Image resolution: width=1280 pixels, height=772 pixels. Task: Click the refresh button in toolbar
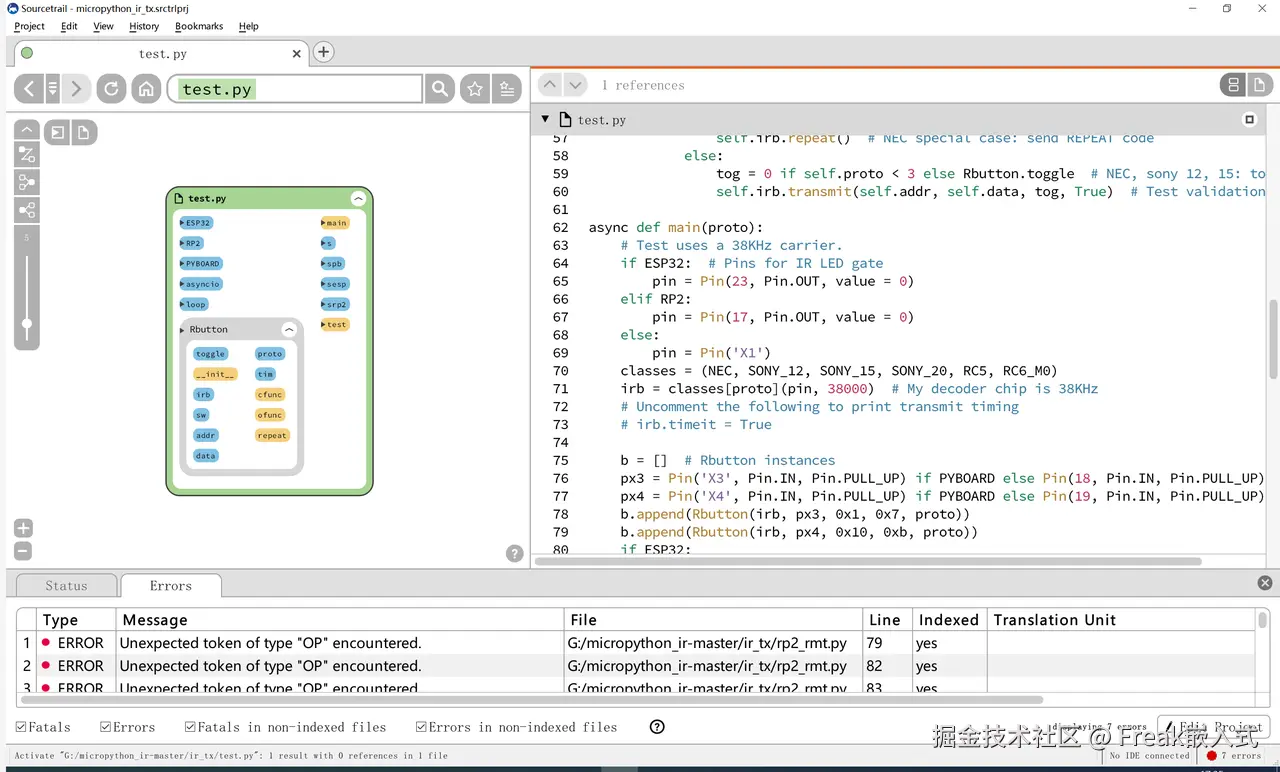point(111,89)
